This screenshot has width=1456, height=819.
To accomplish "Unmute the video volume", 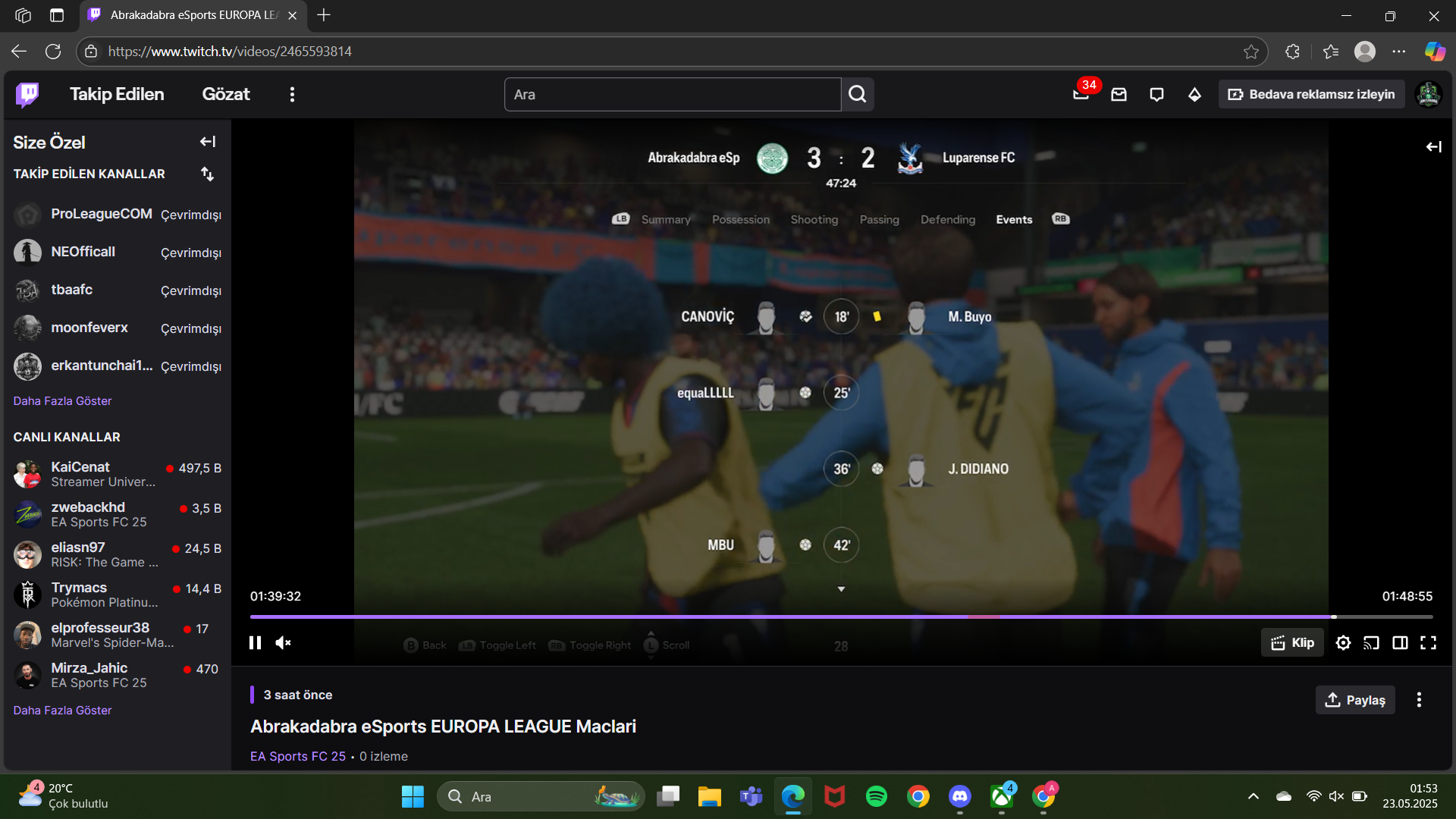I will click(283, 642).
